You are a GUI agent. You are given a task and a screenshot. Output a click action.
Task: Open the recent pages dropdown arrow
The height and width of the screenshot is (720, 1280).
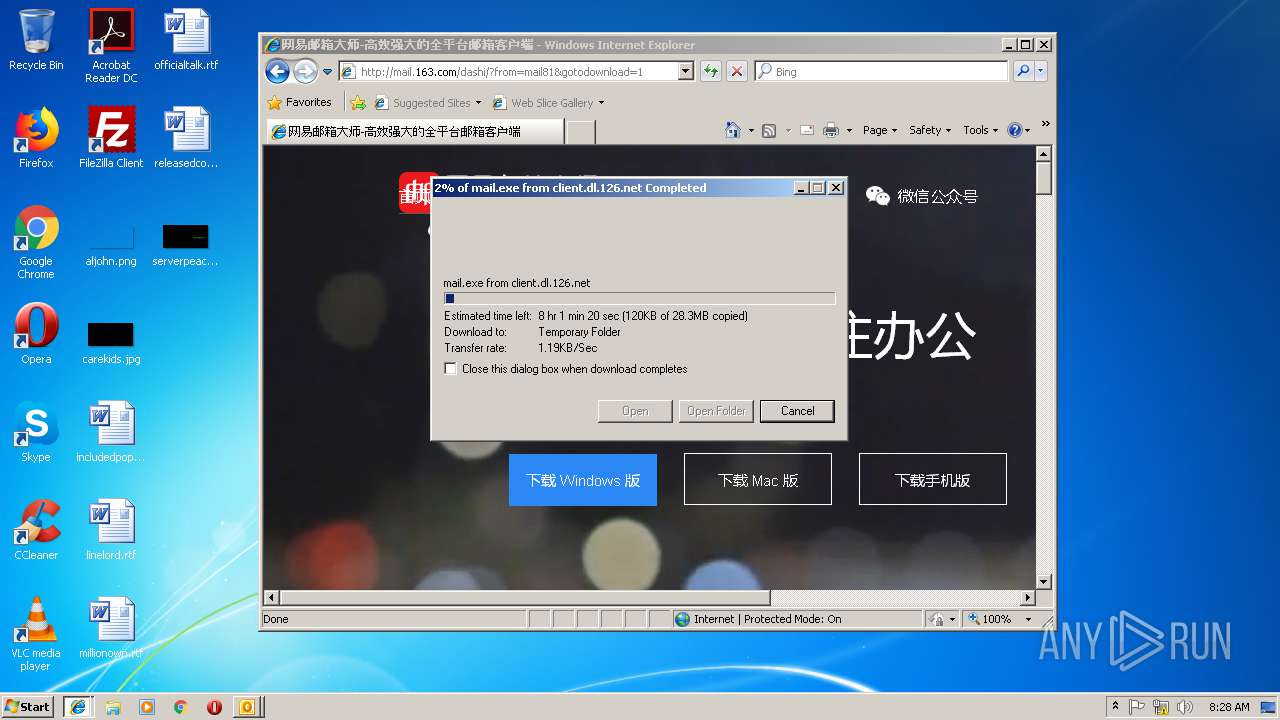click(327, 72)
